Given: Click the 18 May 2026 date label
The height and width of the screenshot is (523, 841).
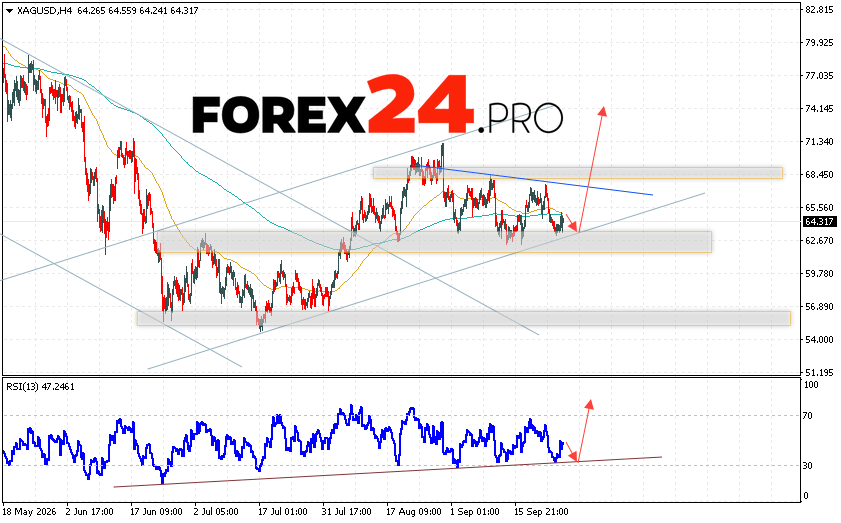Looking at the screenshot, I should coord(29,512).
